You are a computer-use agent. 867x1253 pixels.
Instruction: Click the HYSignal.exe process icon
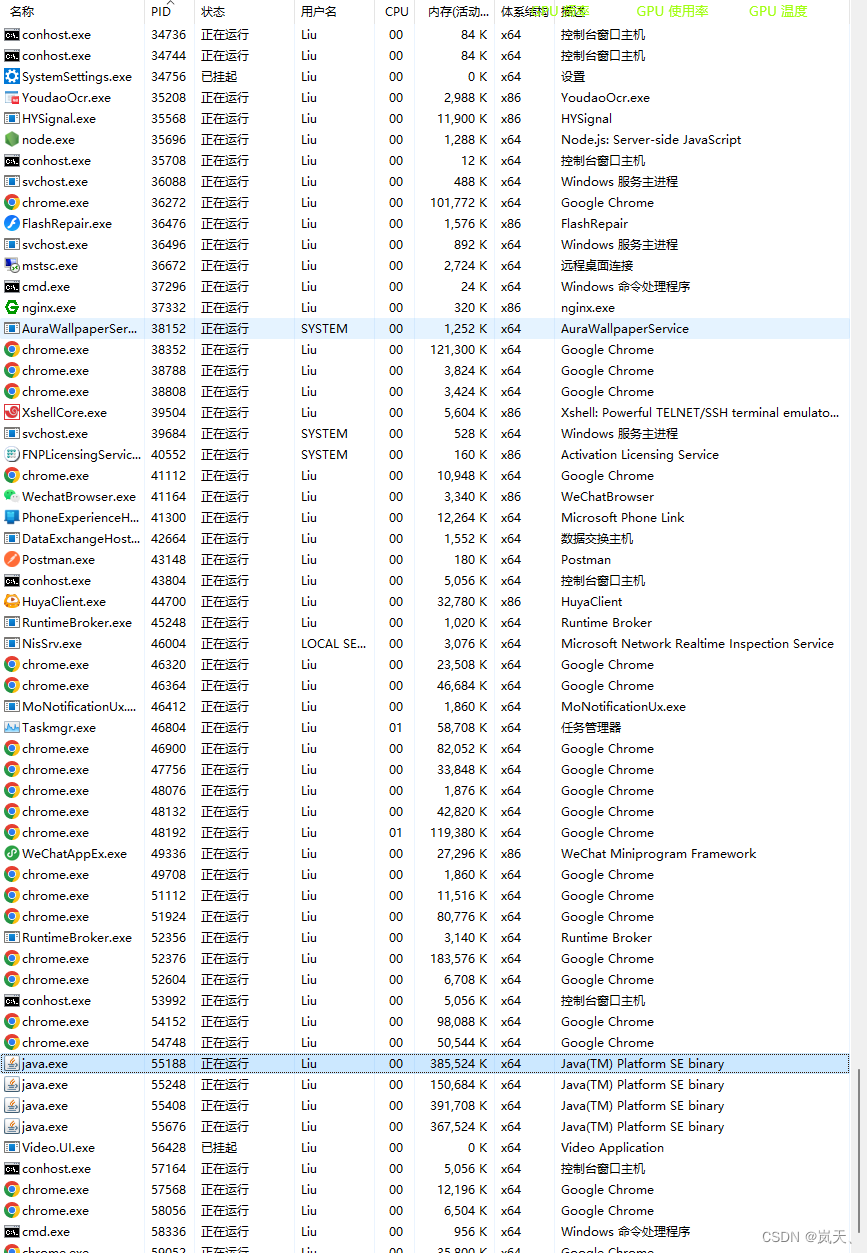pyautogui.click(x=12, y=119)
